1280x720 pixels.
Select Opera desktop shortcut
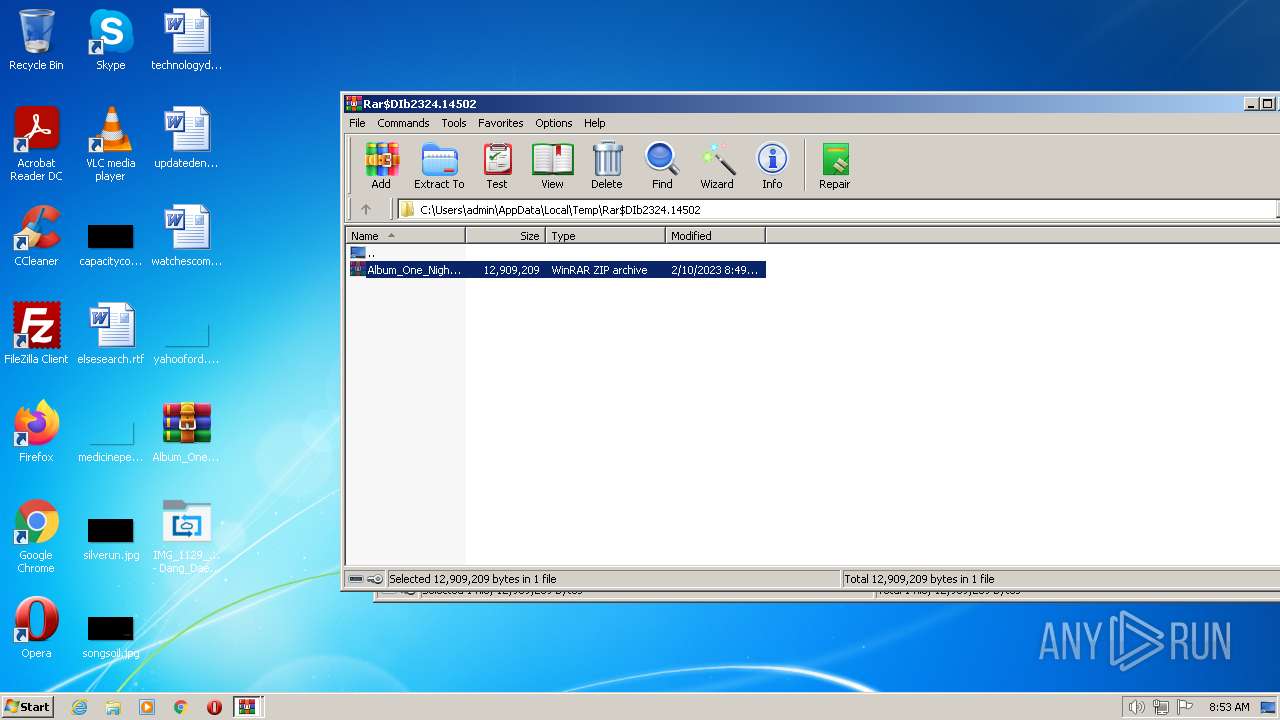click(36, 628)
